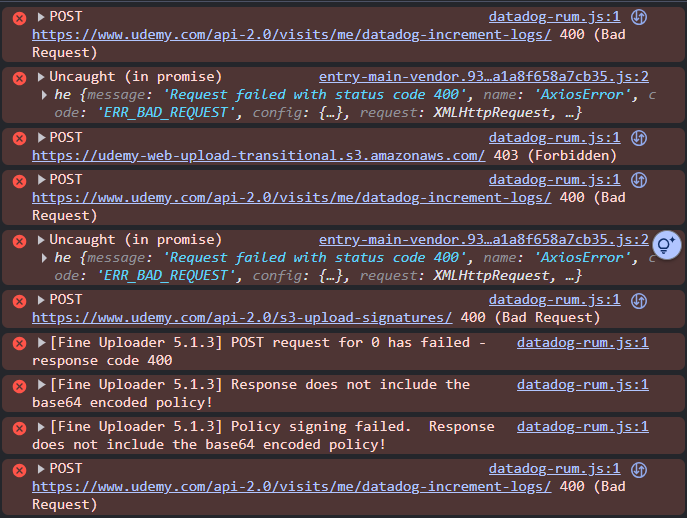Open the datadog-rum.js:1 link on the 'POST request for 0' row
Image resolution: width=687 pixels, height=518 pixels.
[583, 343]
